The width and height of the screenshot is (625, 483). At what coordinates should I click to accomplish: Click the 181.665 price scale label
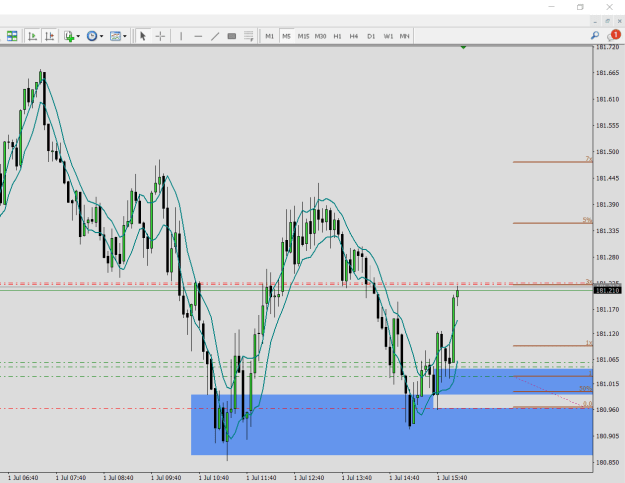pos(607,73)
